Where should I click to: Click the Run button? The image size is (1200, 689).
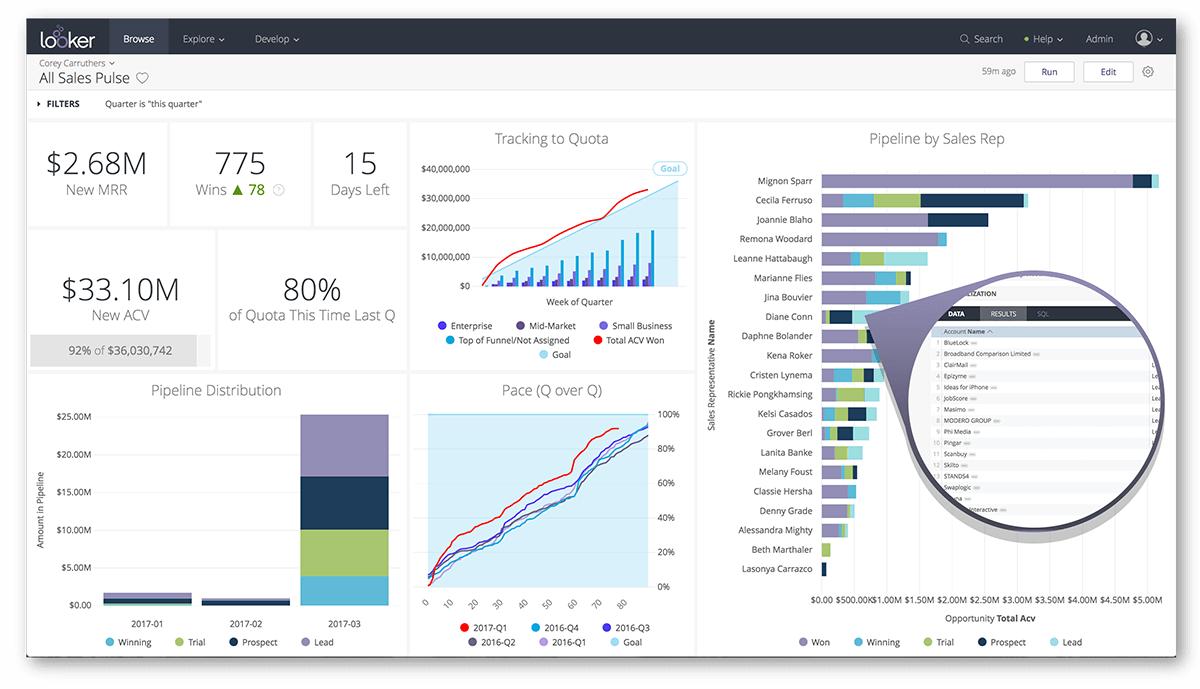[x=1049, y=72]
